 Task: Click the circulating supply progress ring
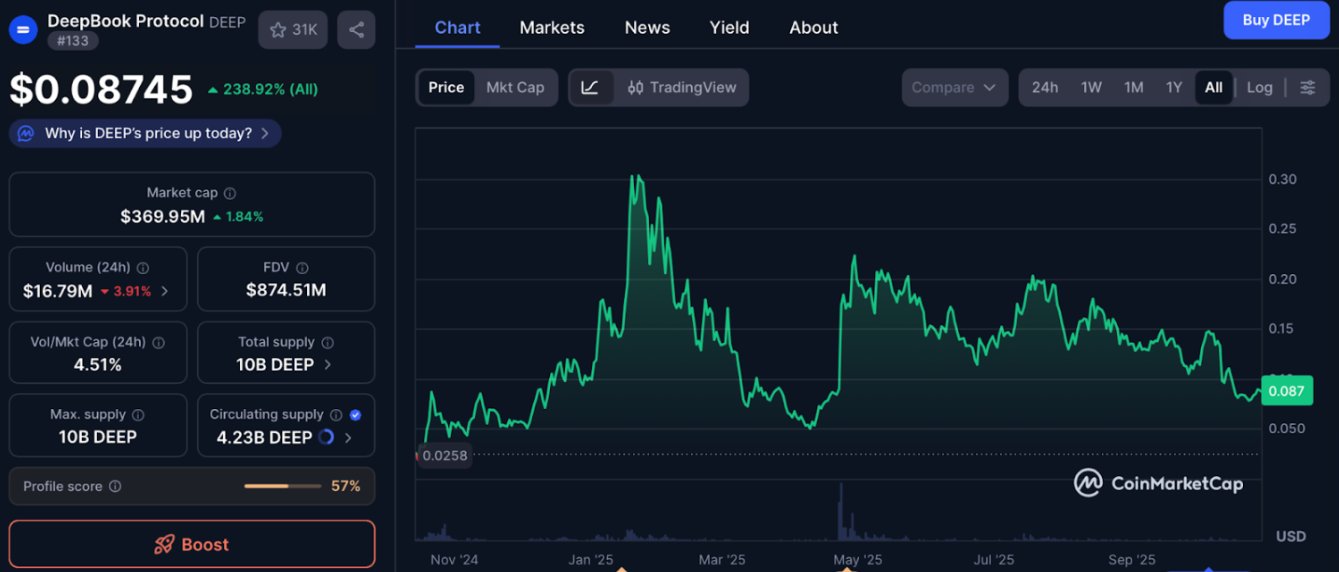pos(326,438)
